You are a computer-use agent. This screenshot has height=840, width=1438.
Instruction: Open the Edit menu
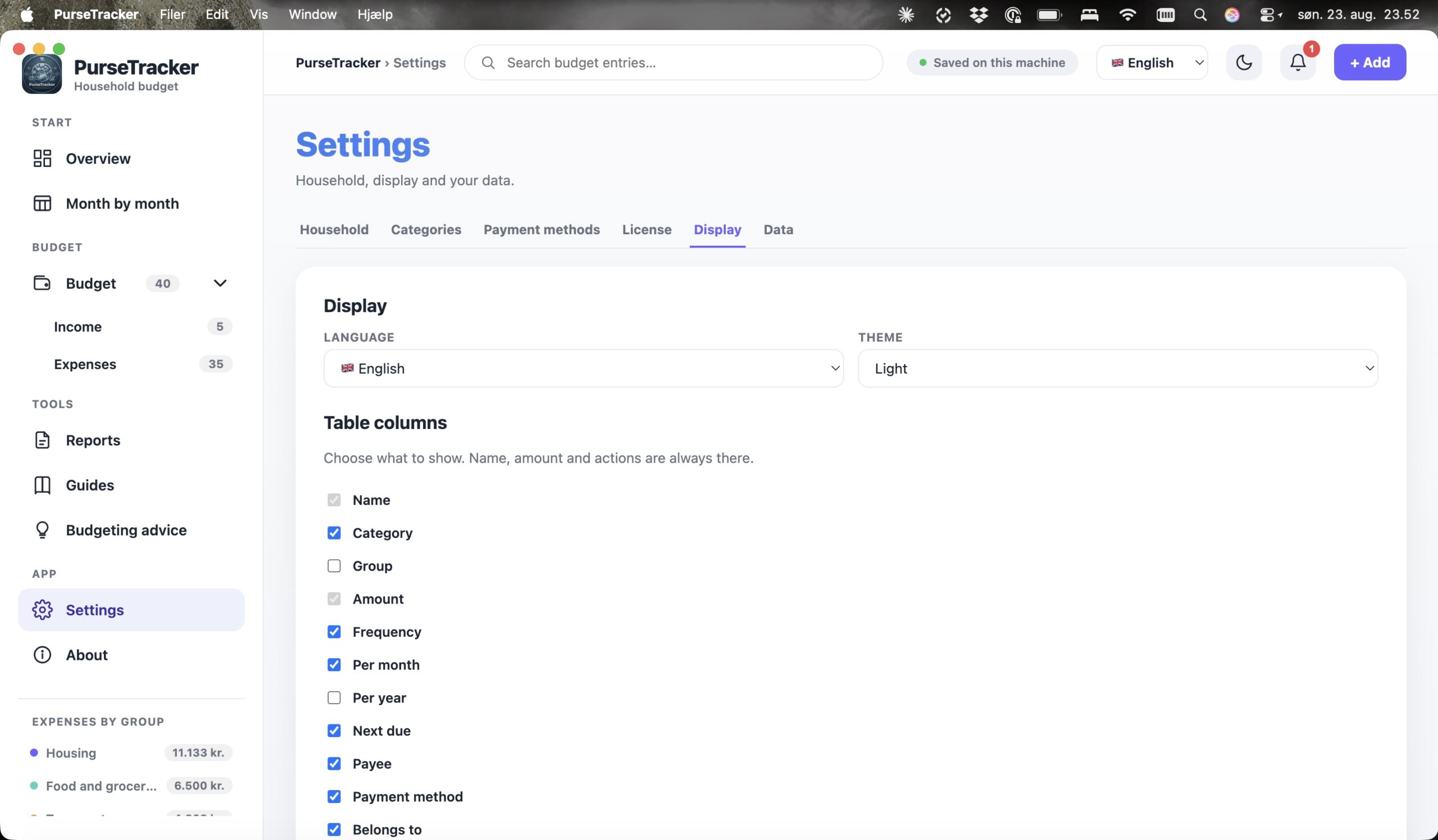217,14
